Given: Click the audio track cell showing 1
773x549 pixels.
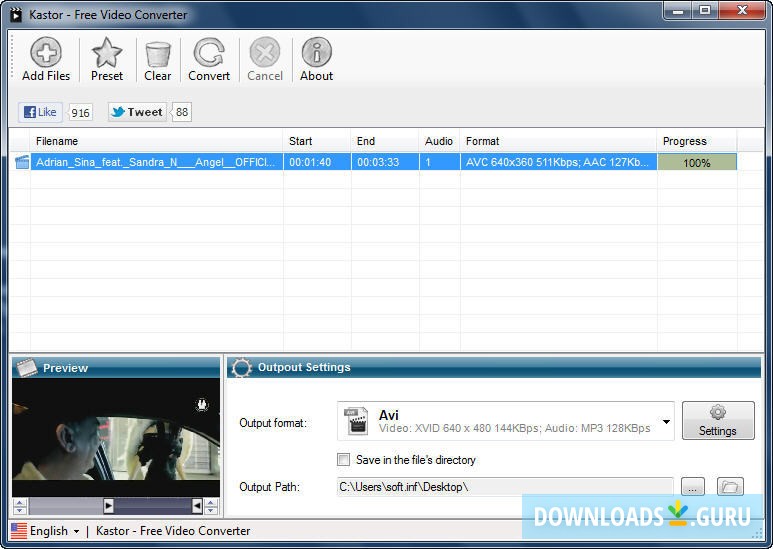Looking at the screenshot, I should (x=439, y=162).
